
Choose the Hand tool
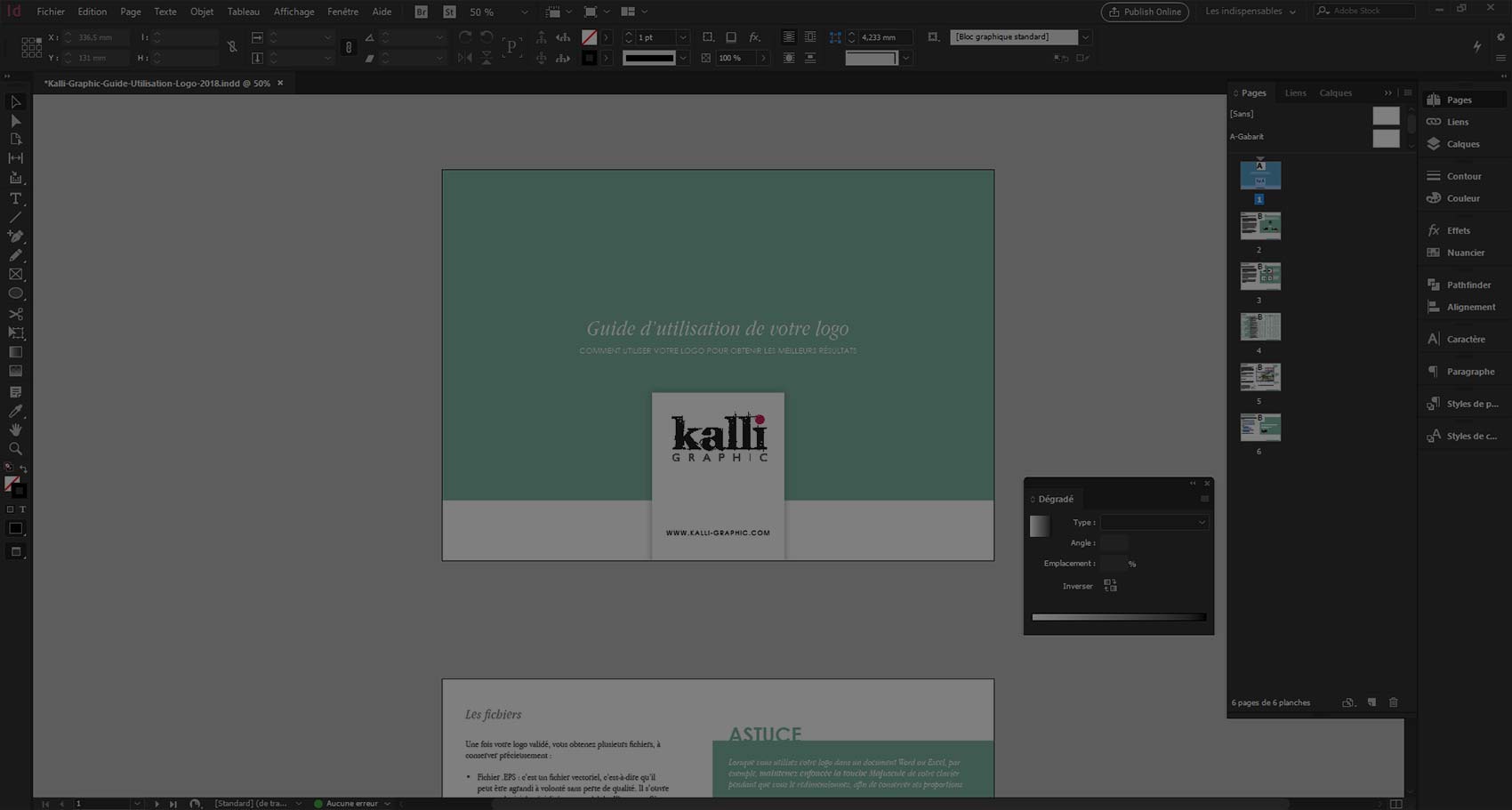pyautogui.click(x=15, y=429)
